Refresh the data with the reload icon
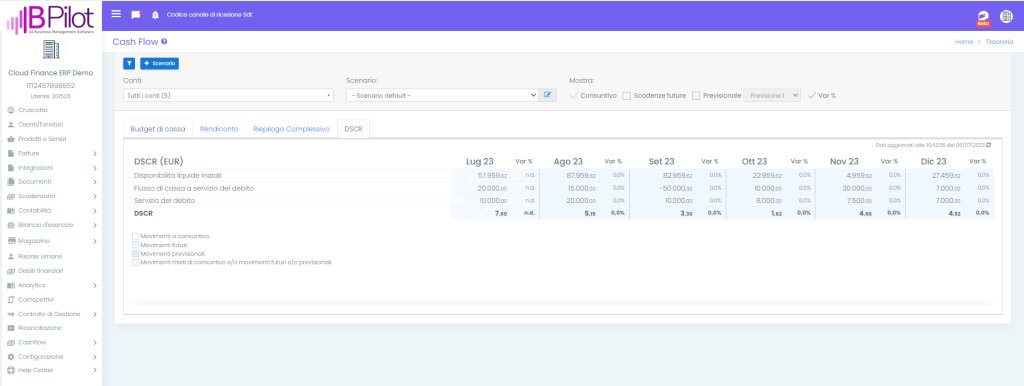This screenshot has width=1024, height=386. (x=989, y=145)
